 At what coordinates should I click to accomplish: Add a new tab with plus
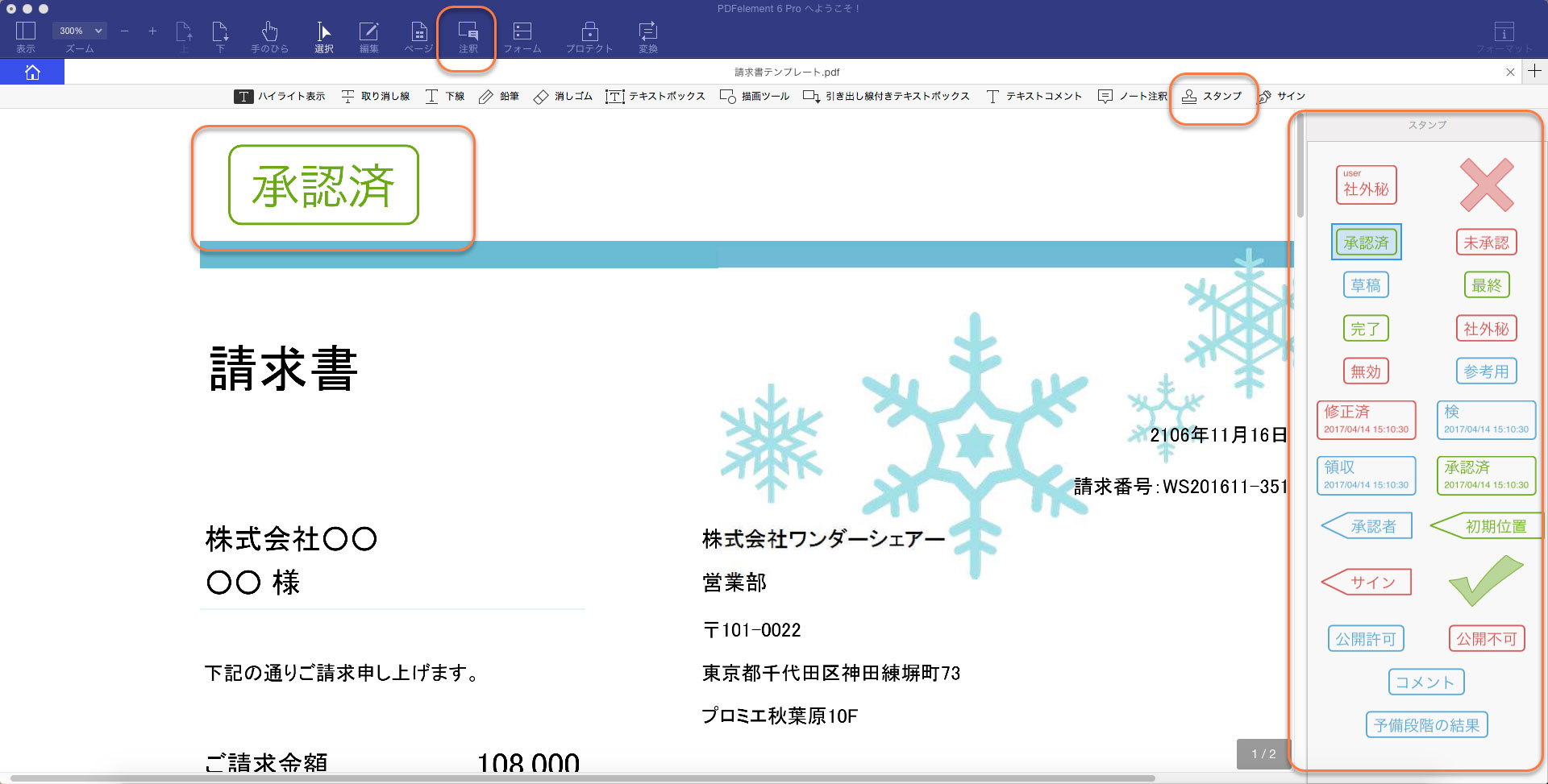[1535, 71]
